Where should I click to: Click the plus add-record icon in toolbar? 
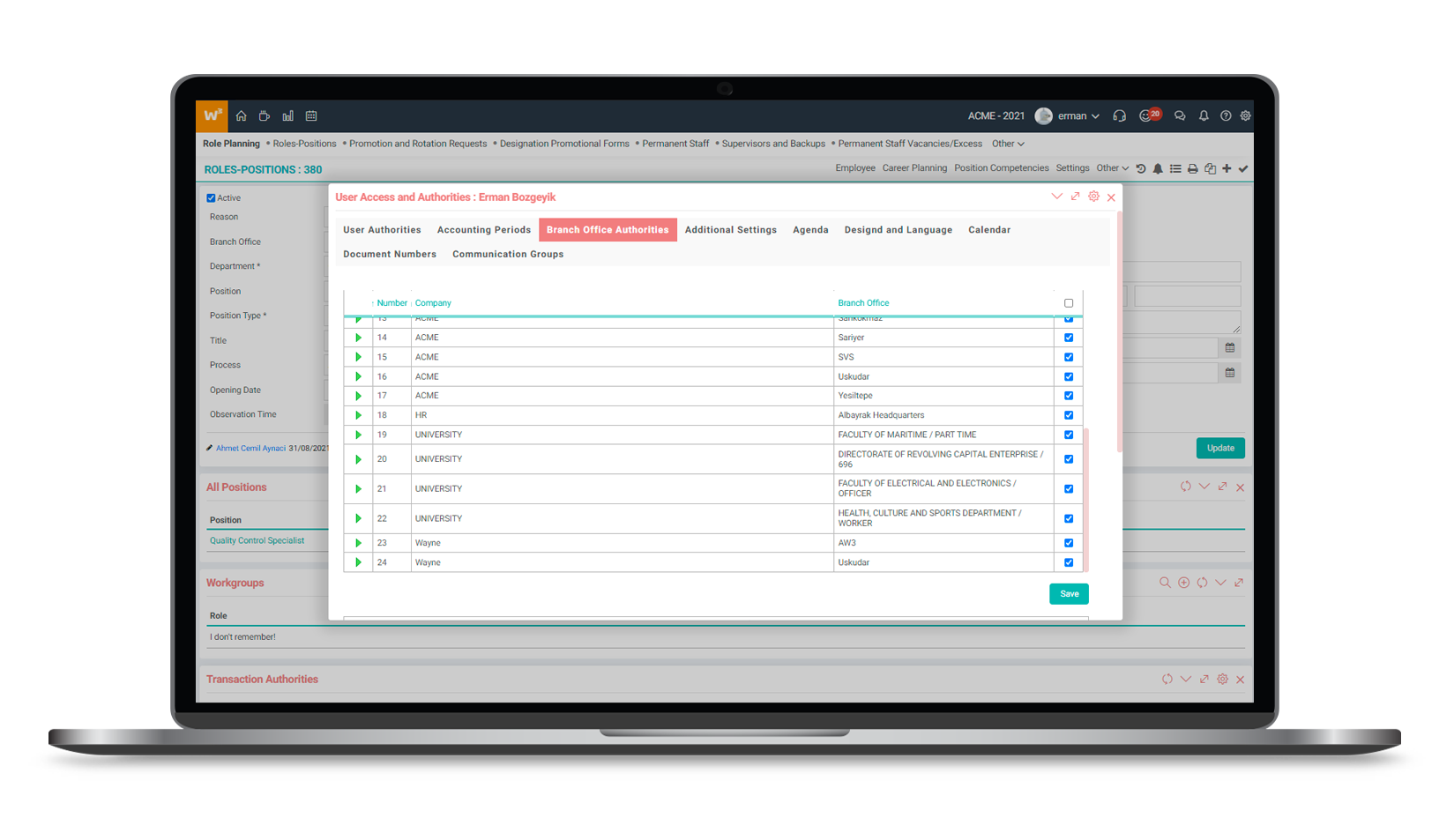coord(1227,168)
